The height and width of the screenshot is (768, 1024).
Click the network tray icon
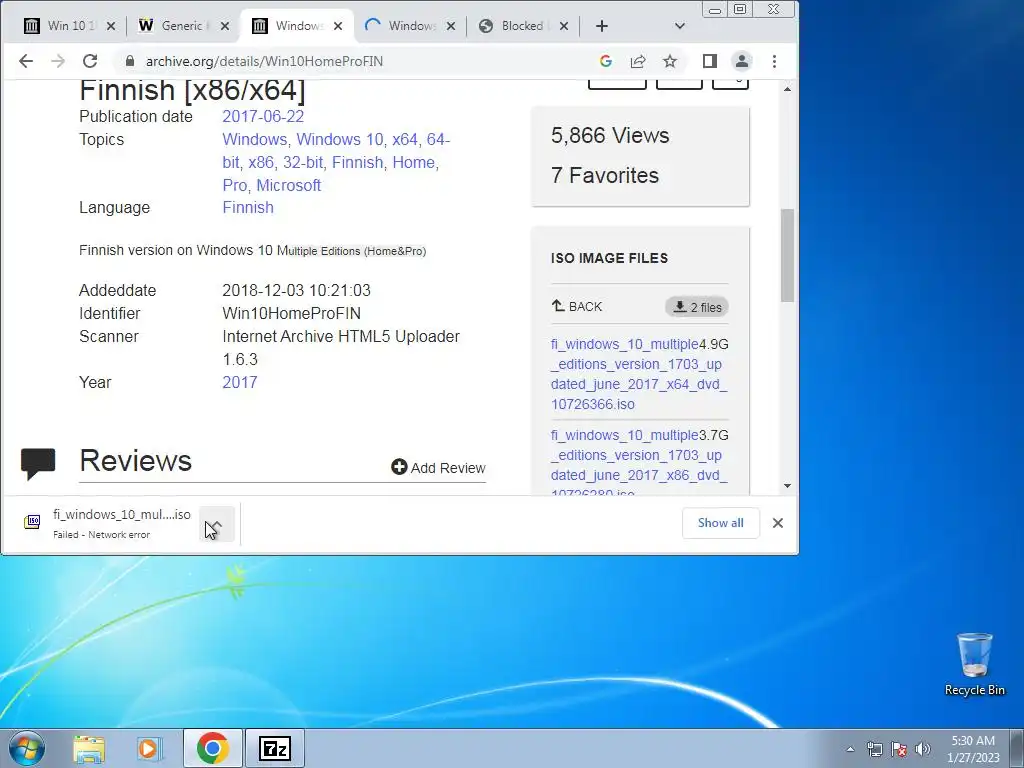click(874, 749)
